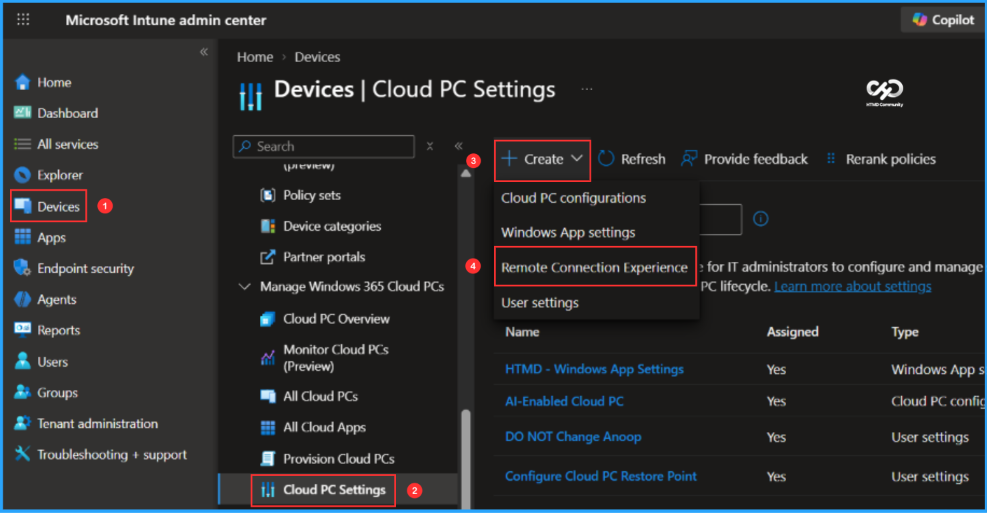The image size is (988, 513).
Task: Click the info icon beside the filter box
Action: [761, 219]
